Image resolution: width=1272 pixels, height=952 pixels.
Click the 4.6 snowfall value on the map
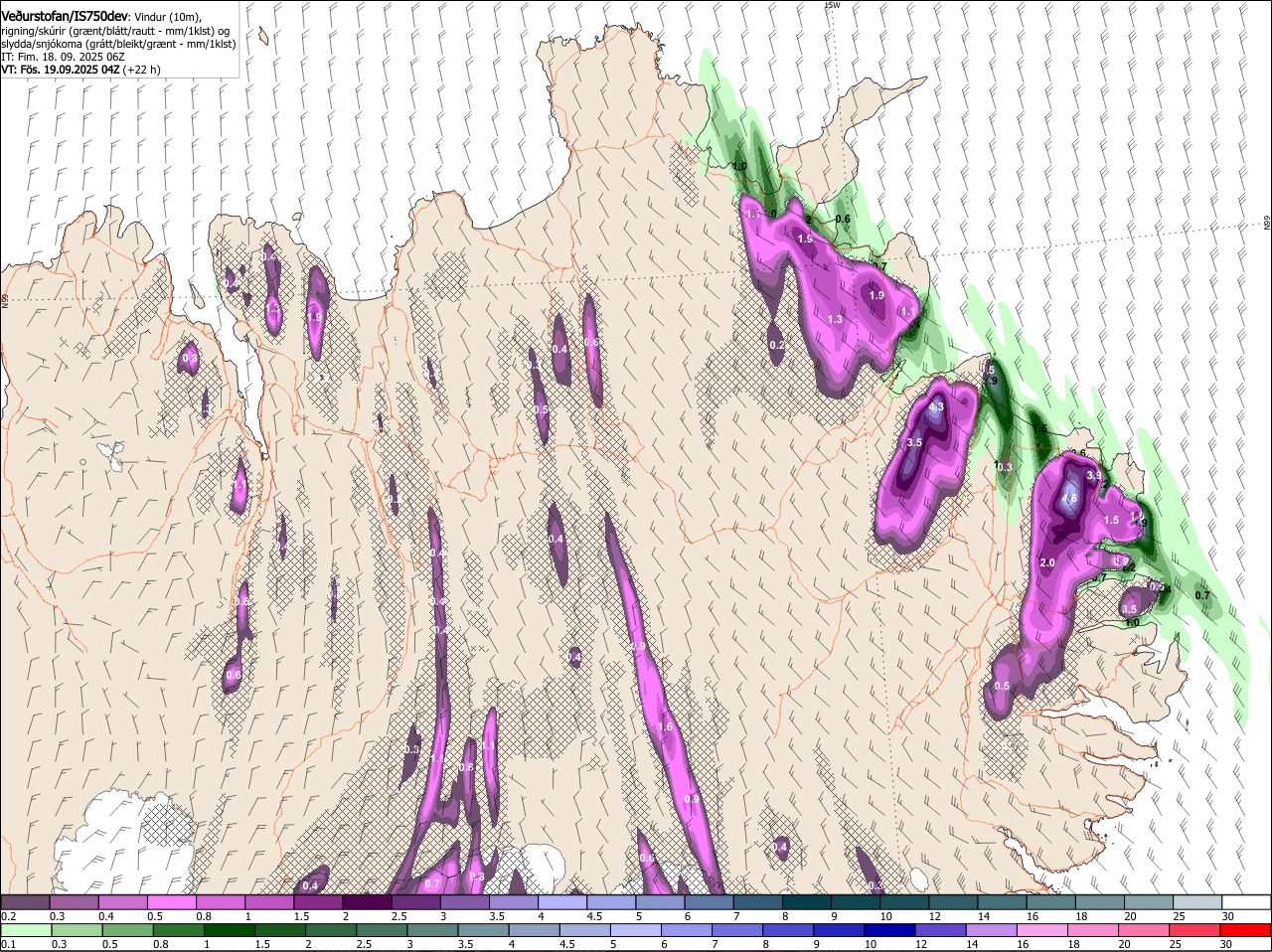(1070, 499)
